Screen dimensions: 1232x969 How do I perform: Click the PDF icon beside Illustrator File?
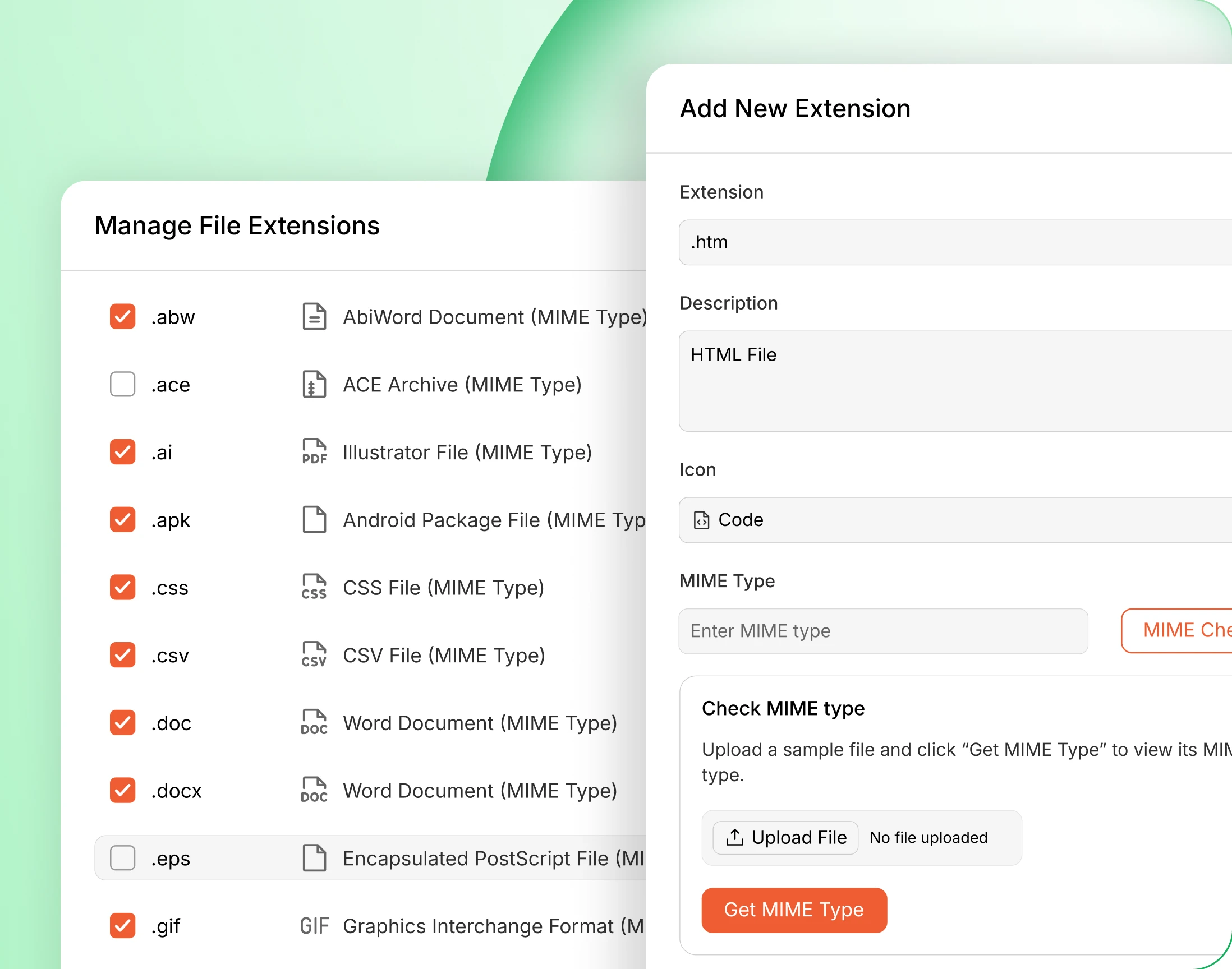[x=314, y=451]
